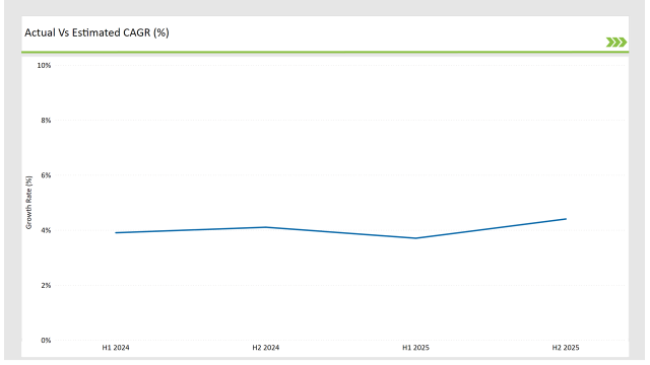The height and width of the screenshot is (365, 650).
Task: Click the 8% y-axis label
Action: tap(46, 121)
